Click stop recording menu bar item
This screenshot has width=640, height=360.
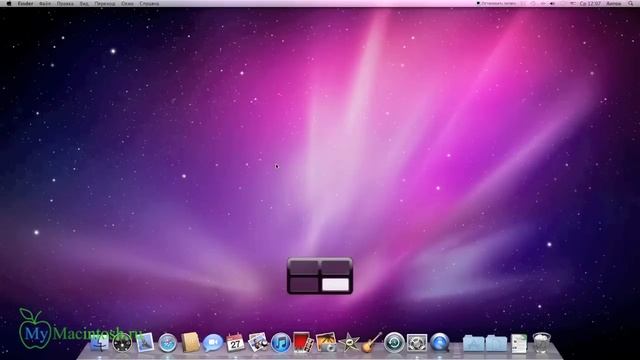point(497,3)
